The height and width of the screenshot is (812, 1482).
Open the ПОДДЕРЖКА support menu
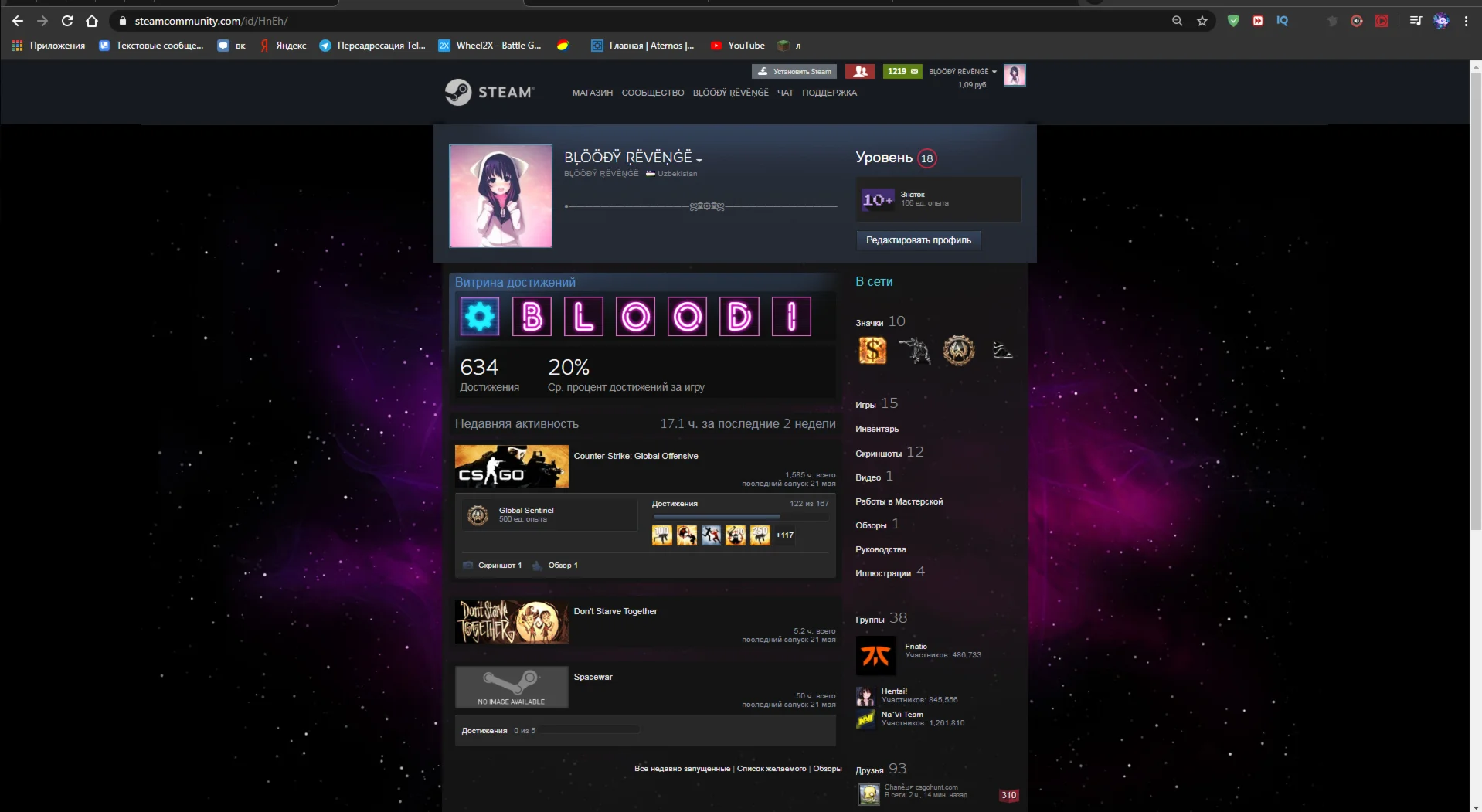(x=829, y=93)
